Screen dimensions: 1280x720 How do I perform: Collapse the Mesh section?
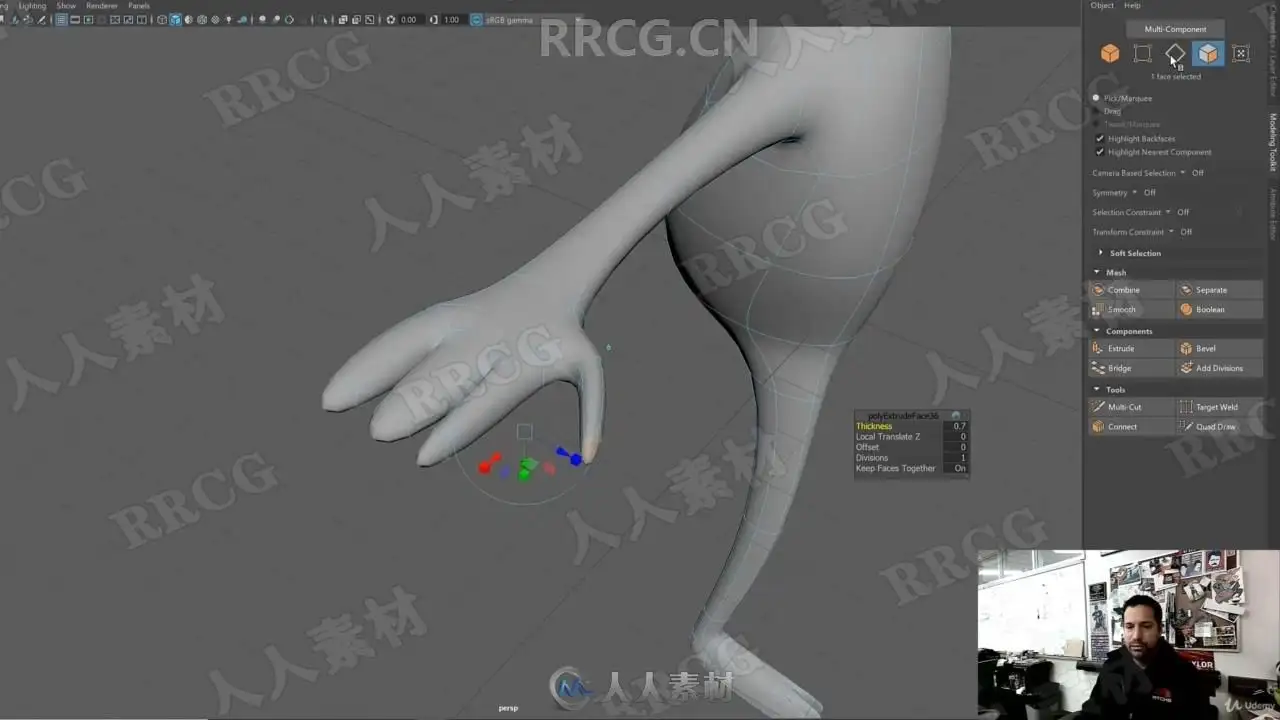click(x=1097, y=272)
